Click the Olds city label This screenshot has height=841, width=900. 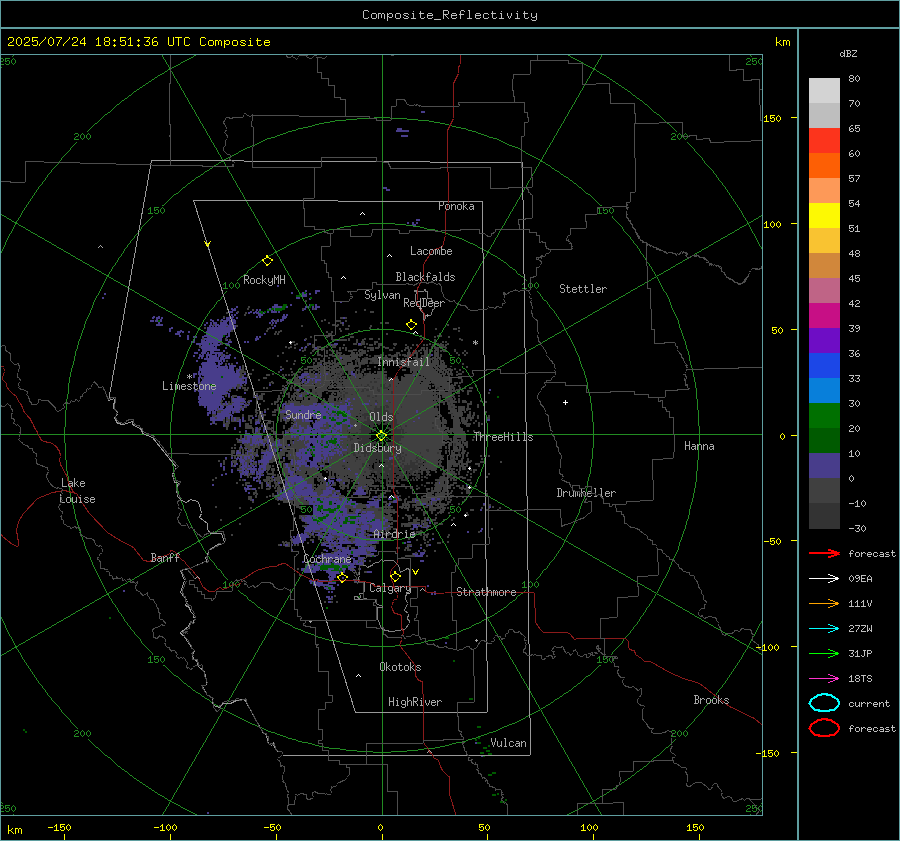tap(381, 417)
